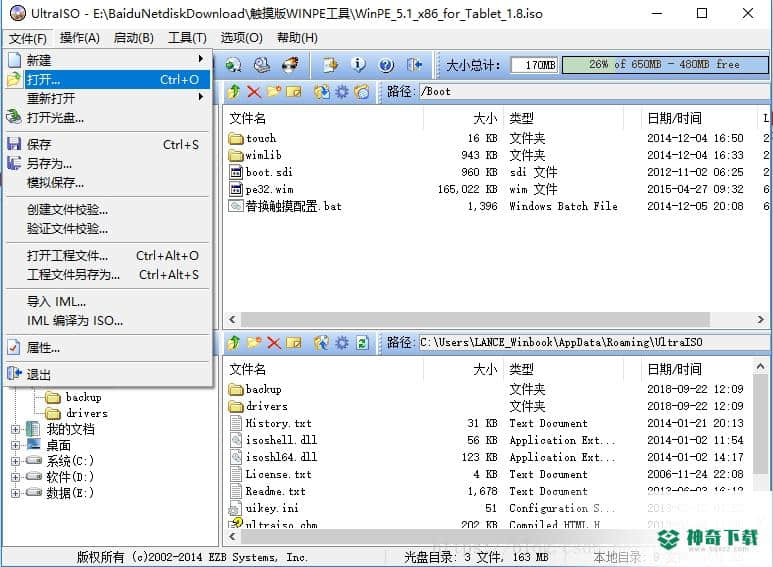Create new folder in ISO pane toolbar
This screenshot has height=567, width=773.
274,91
